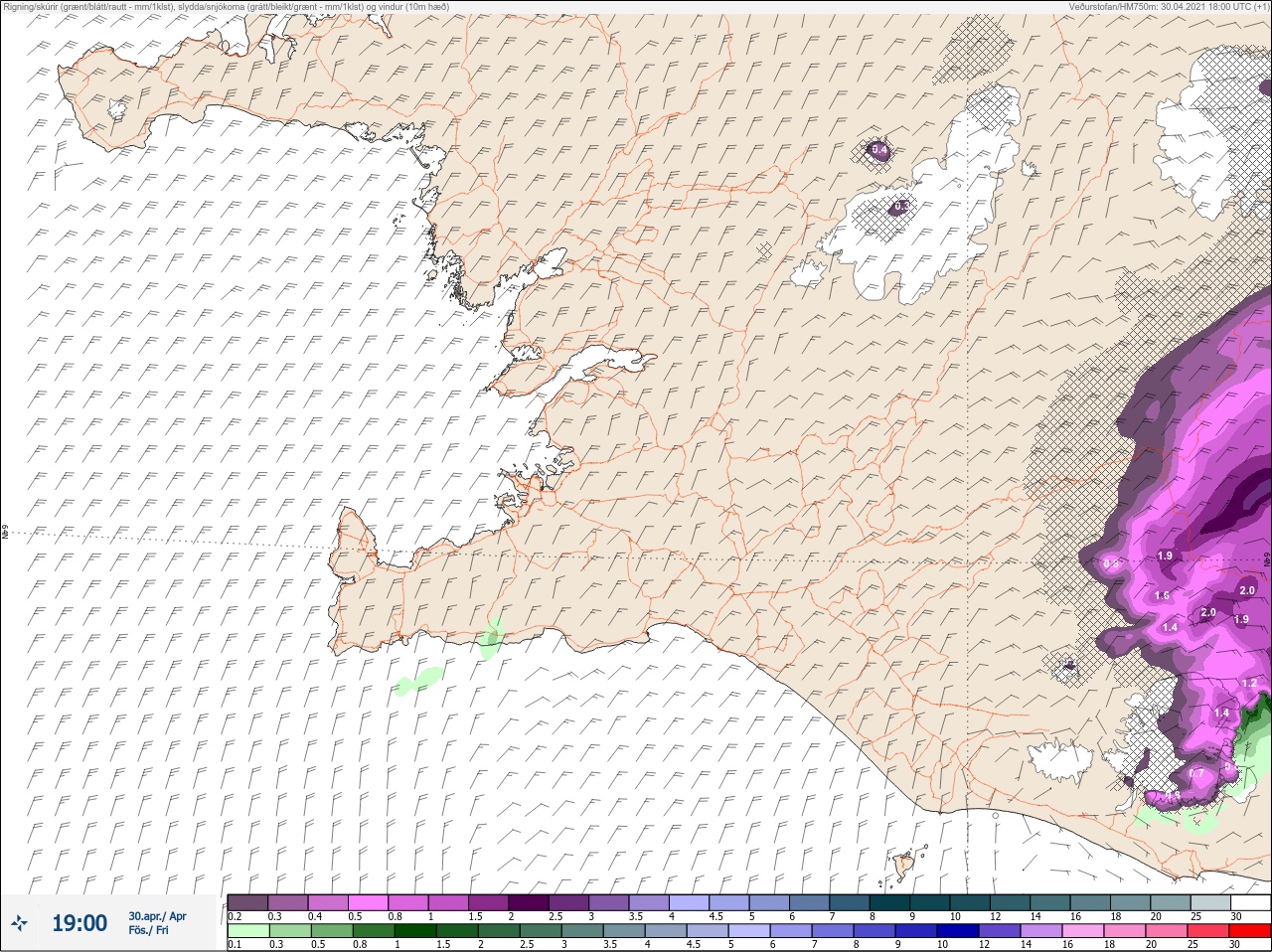Screen dimensions: 1272x952
Task: Click the weekday text "Fös./ Fri"
Action: pyautogui.click(x=147, y=931)
